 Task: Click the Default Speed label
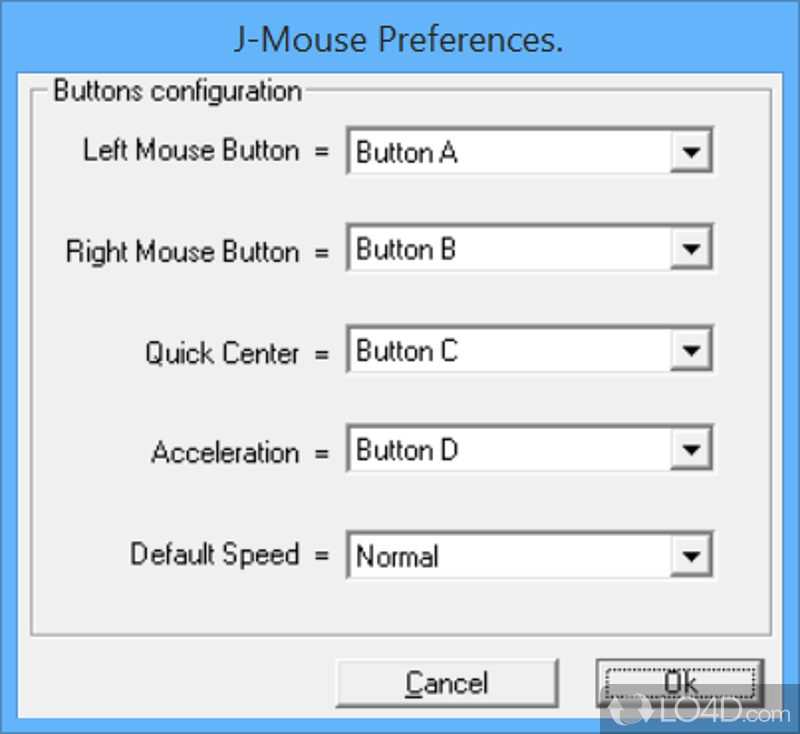tap(214, 554)
